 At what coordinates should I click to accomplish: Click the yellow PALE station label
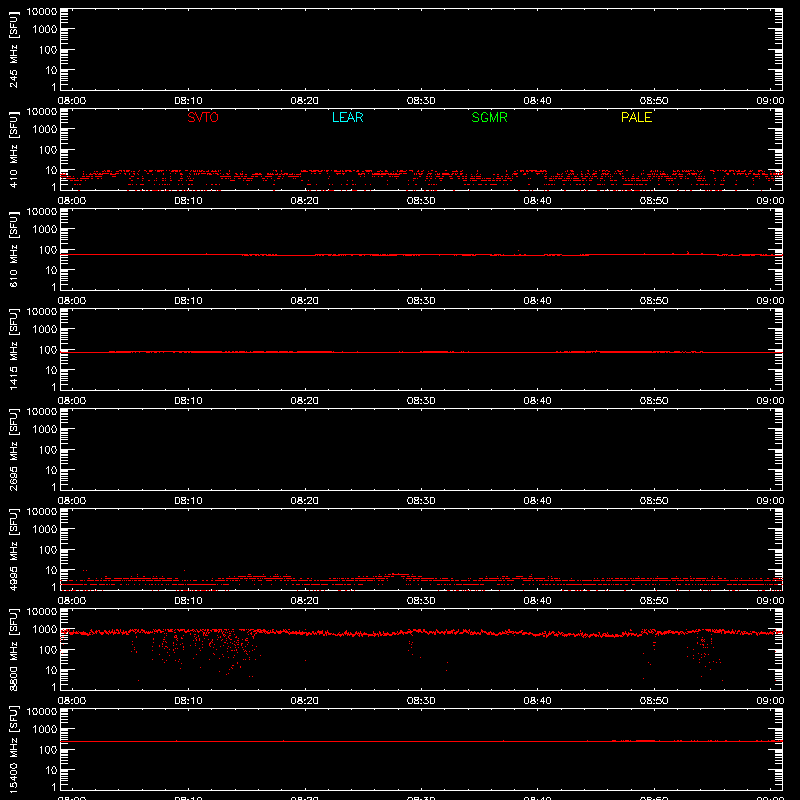636,117
